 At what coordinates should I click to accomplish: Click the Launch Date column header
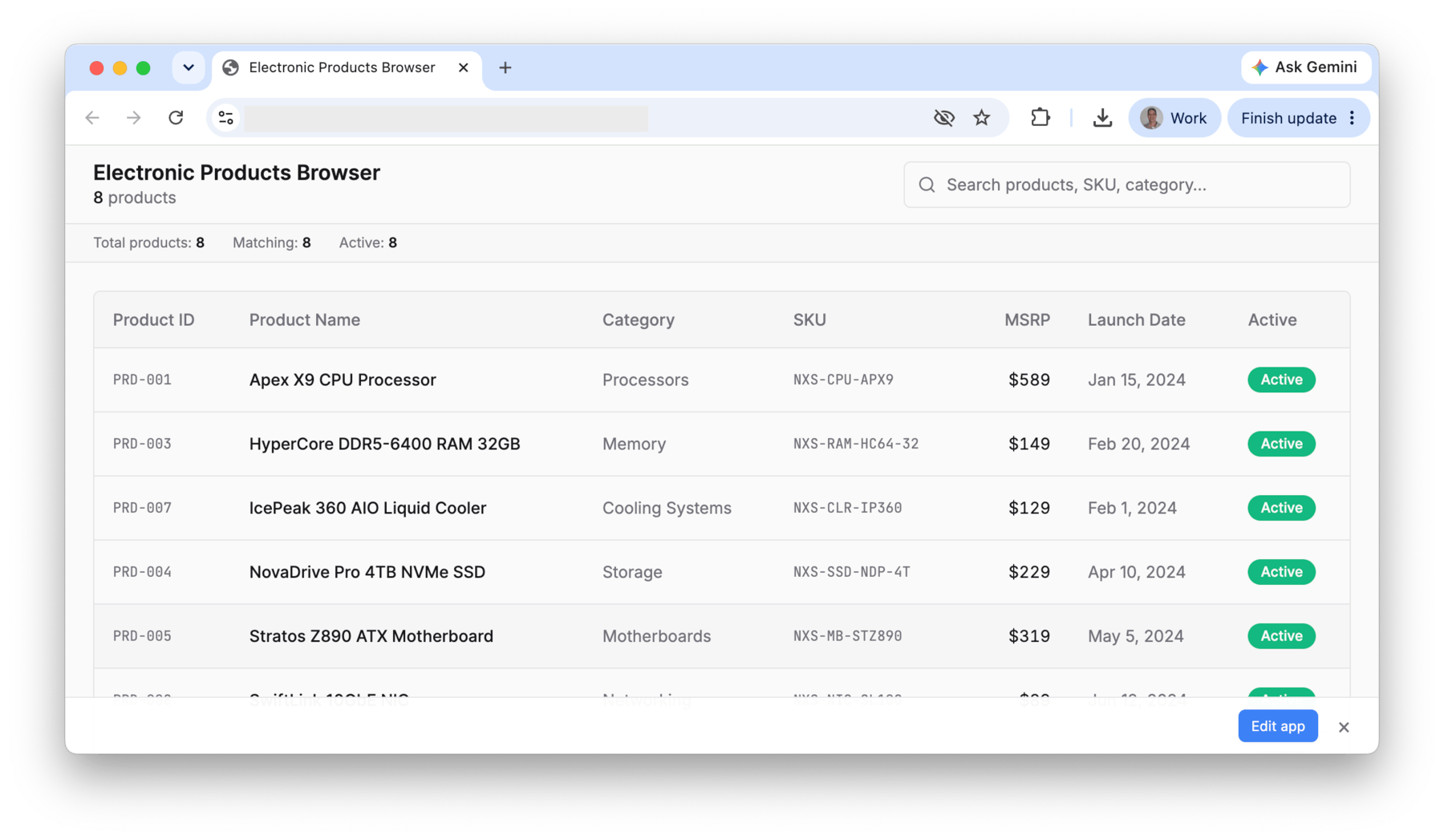point(1136,319)
